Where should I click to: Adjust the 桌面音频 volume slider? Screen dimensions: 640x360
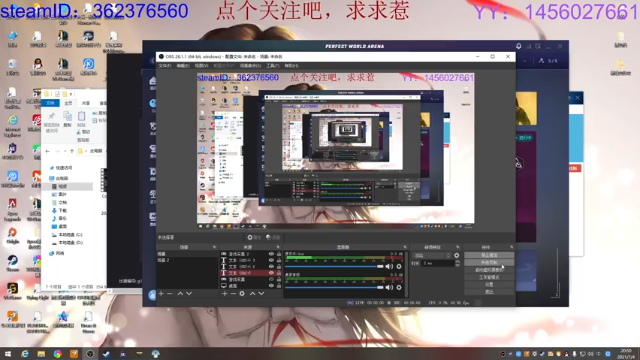point(334,287)
